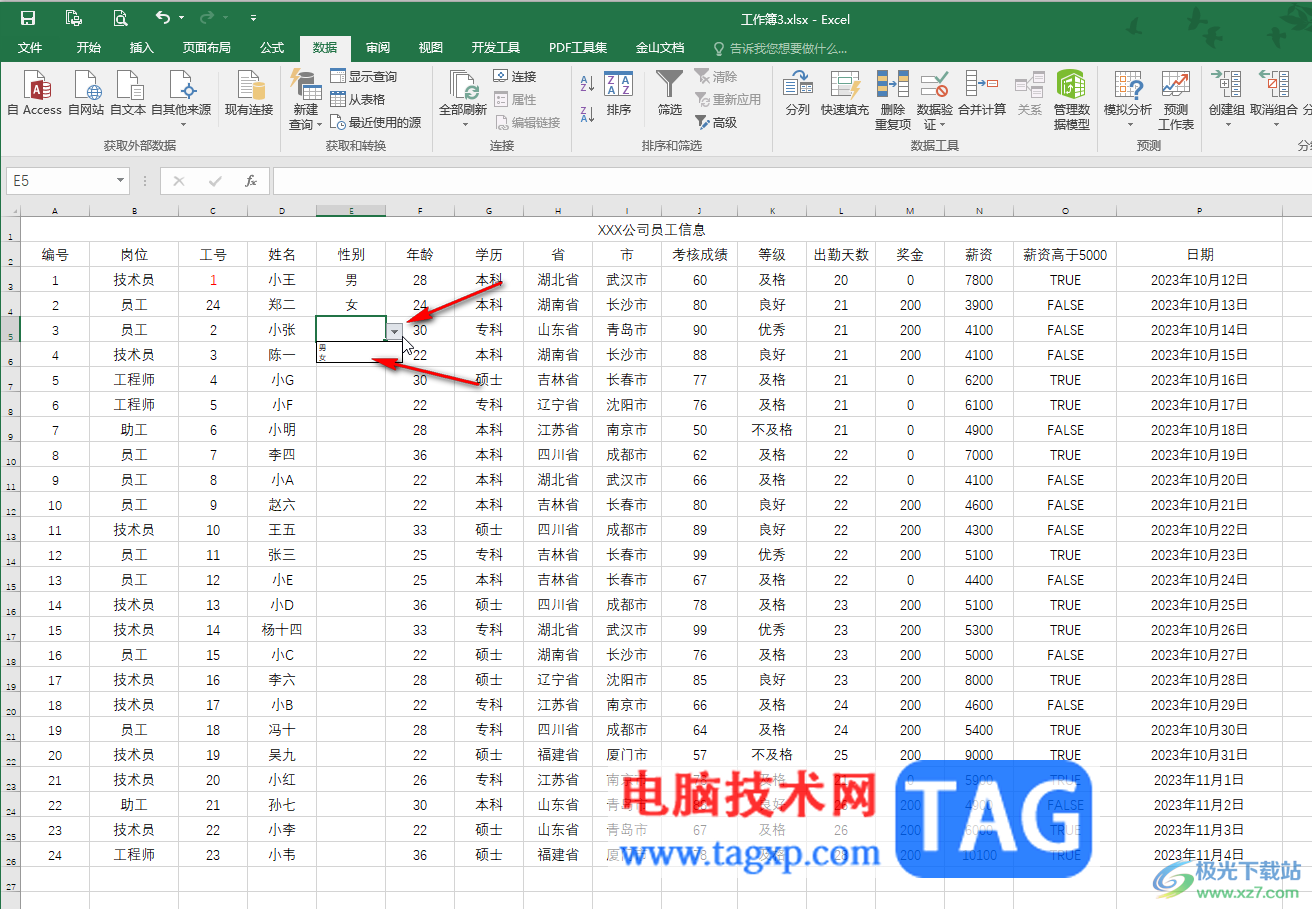Click the 高级 advanced filter button

[x=717, y=122]
